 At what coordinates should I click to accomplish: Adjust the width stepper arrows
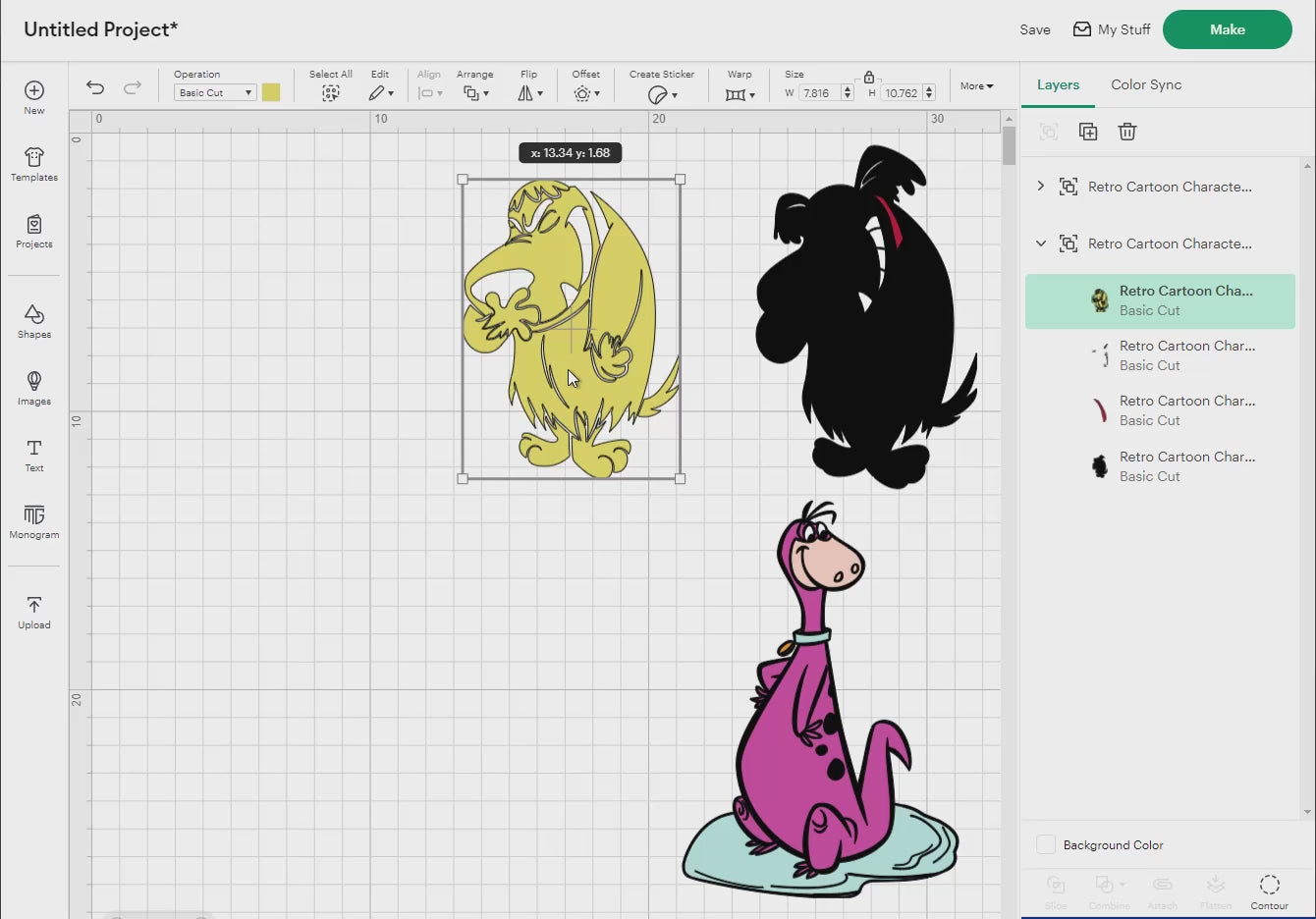[x=849, y=93]
